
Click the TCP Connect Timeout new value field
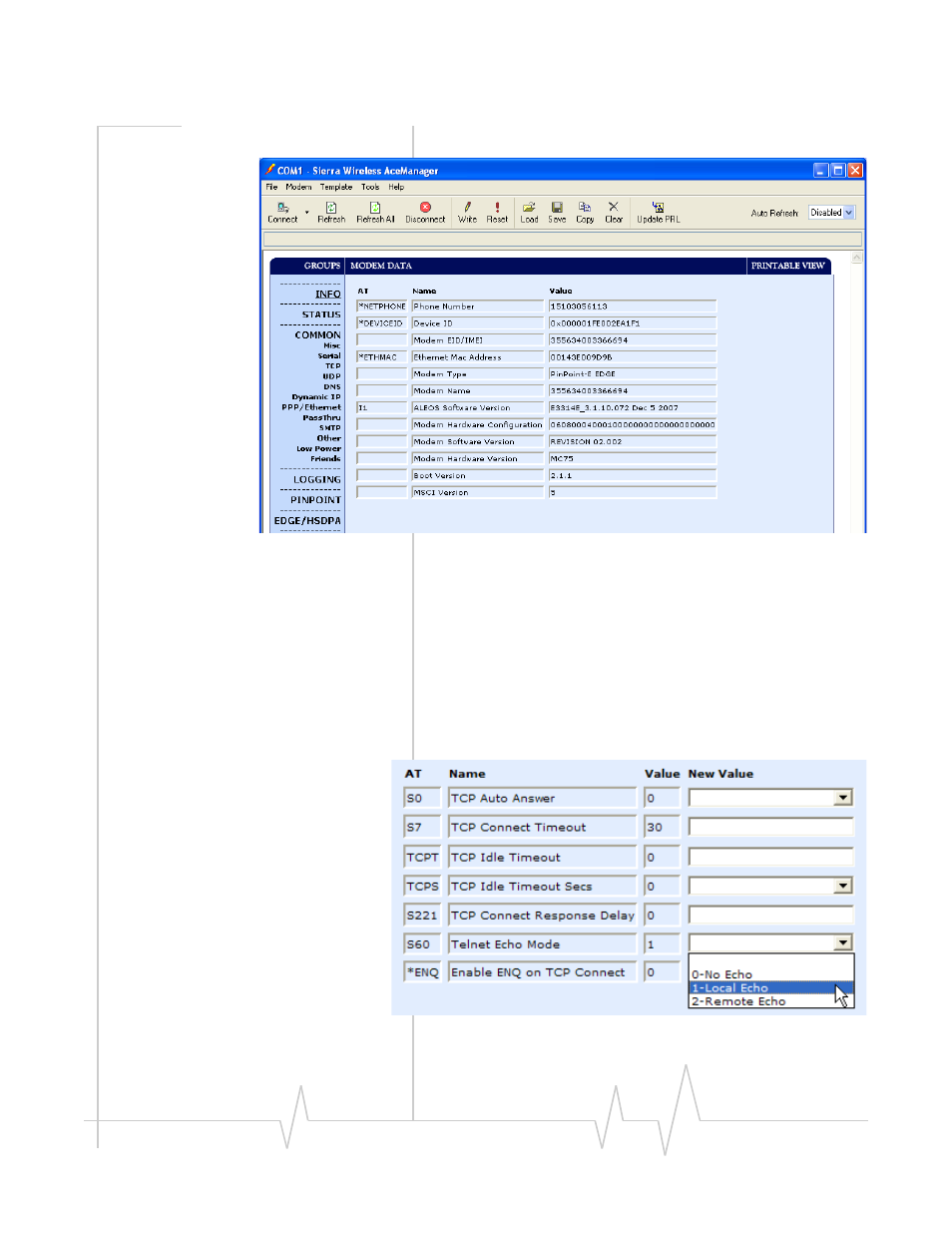coord(770,828)
